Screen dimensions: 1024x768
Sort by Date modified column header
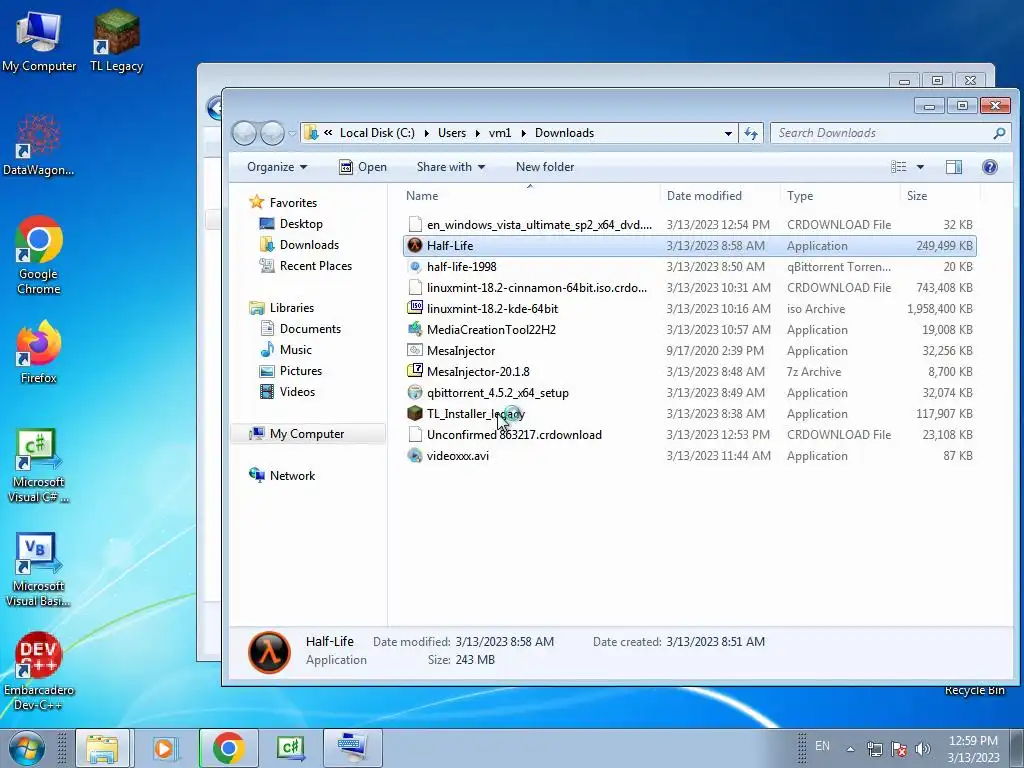(720, 196)
